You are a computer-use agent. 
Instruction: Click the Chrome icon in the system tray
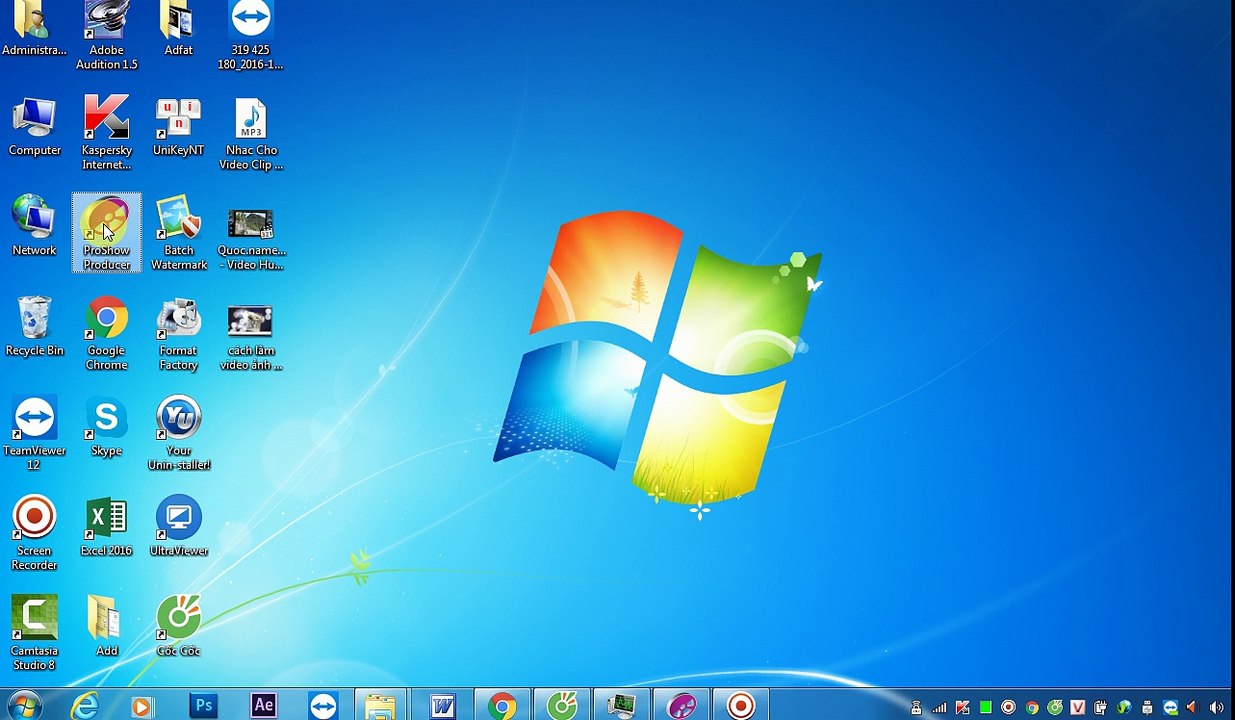pos(1032,708)
